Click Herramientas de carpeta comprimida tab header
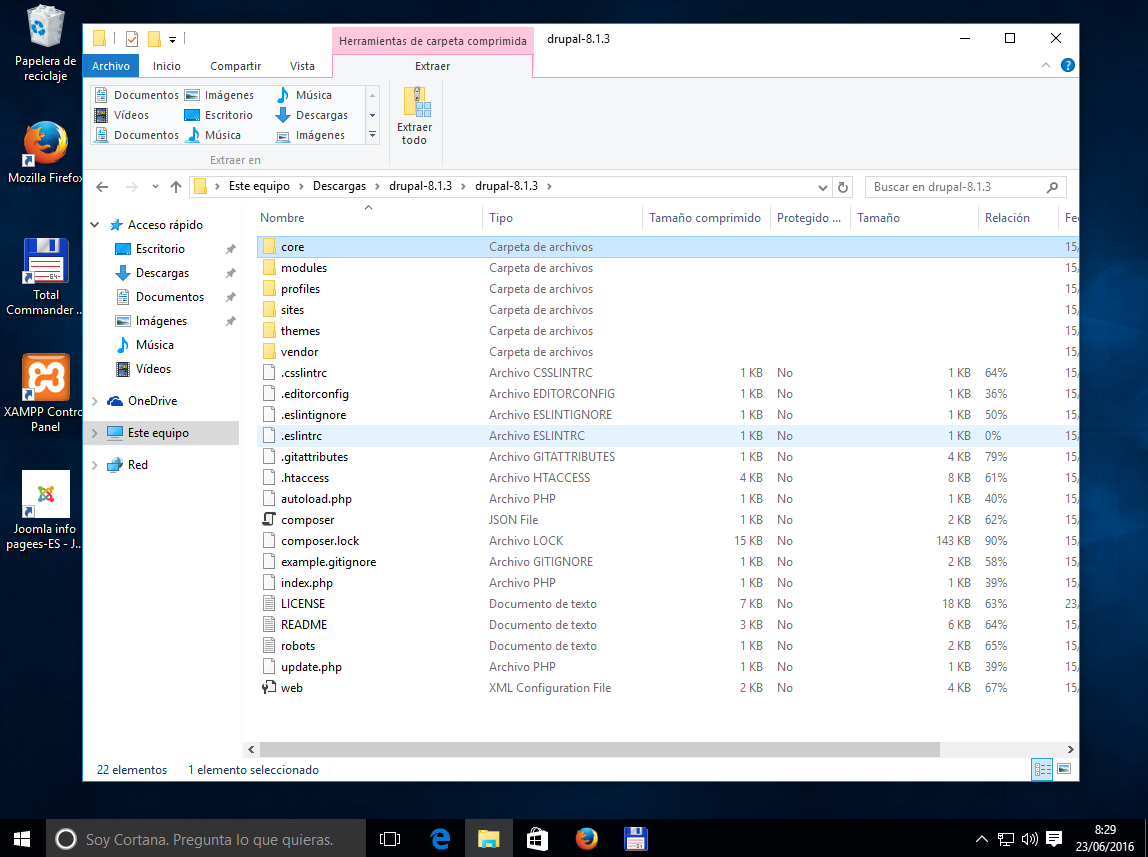The width and height of the screenshot is (1148, 857). (x=432, y=41)
